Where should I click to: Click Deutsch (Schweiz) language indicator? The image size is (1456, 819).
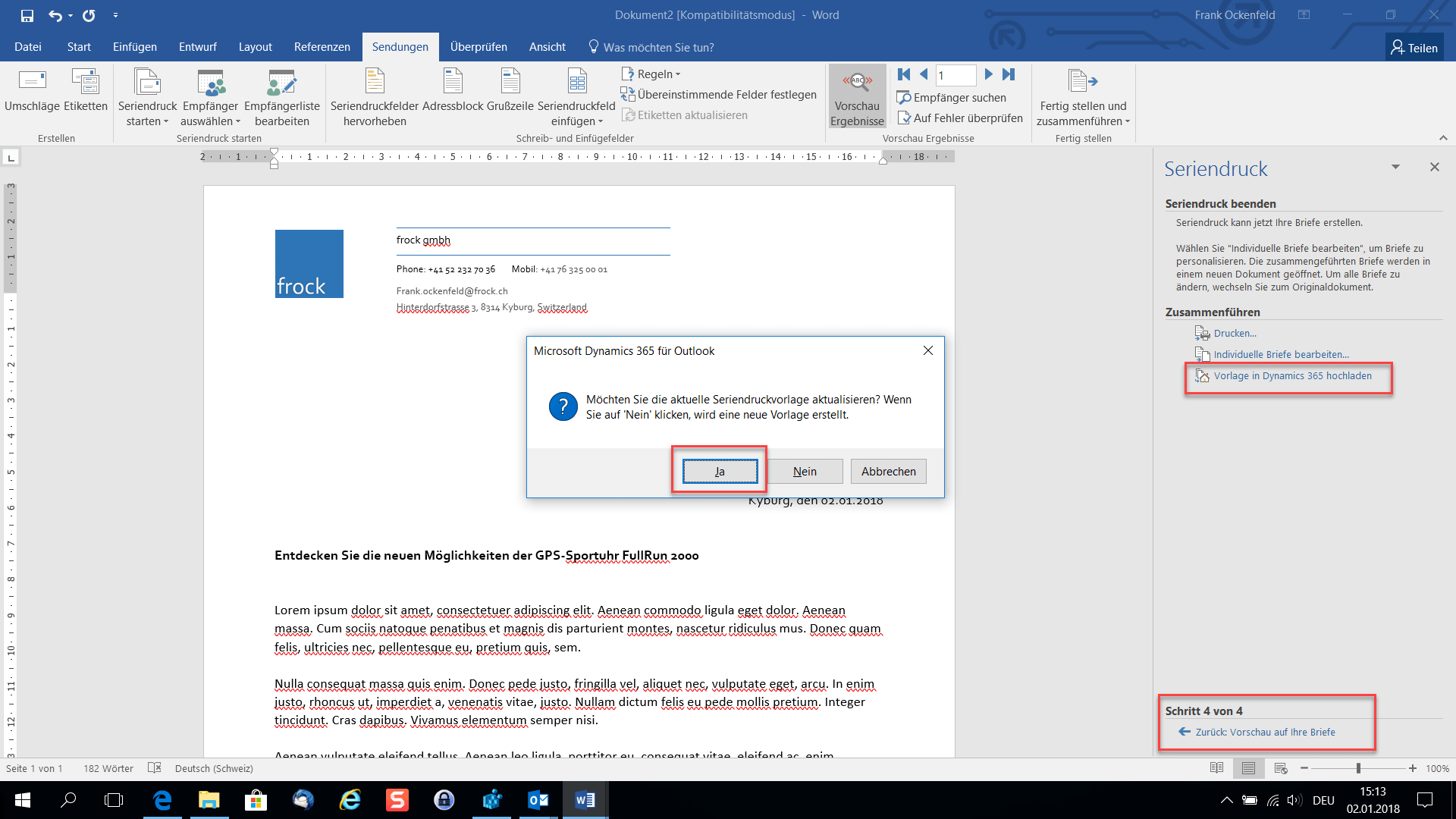(214, 768)
